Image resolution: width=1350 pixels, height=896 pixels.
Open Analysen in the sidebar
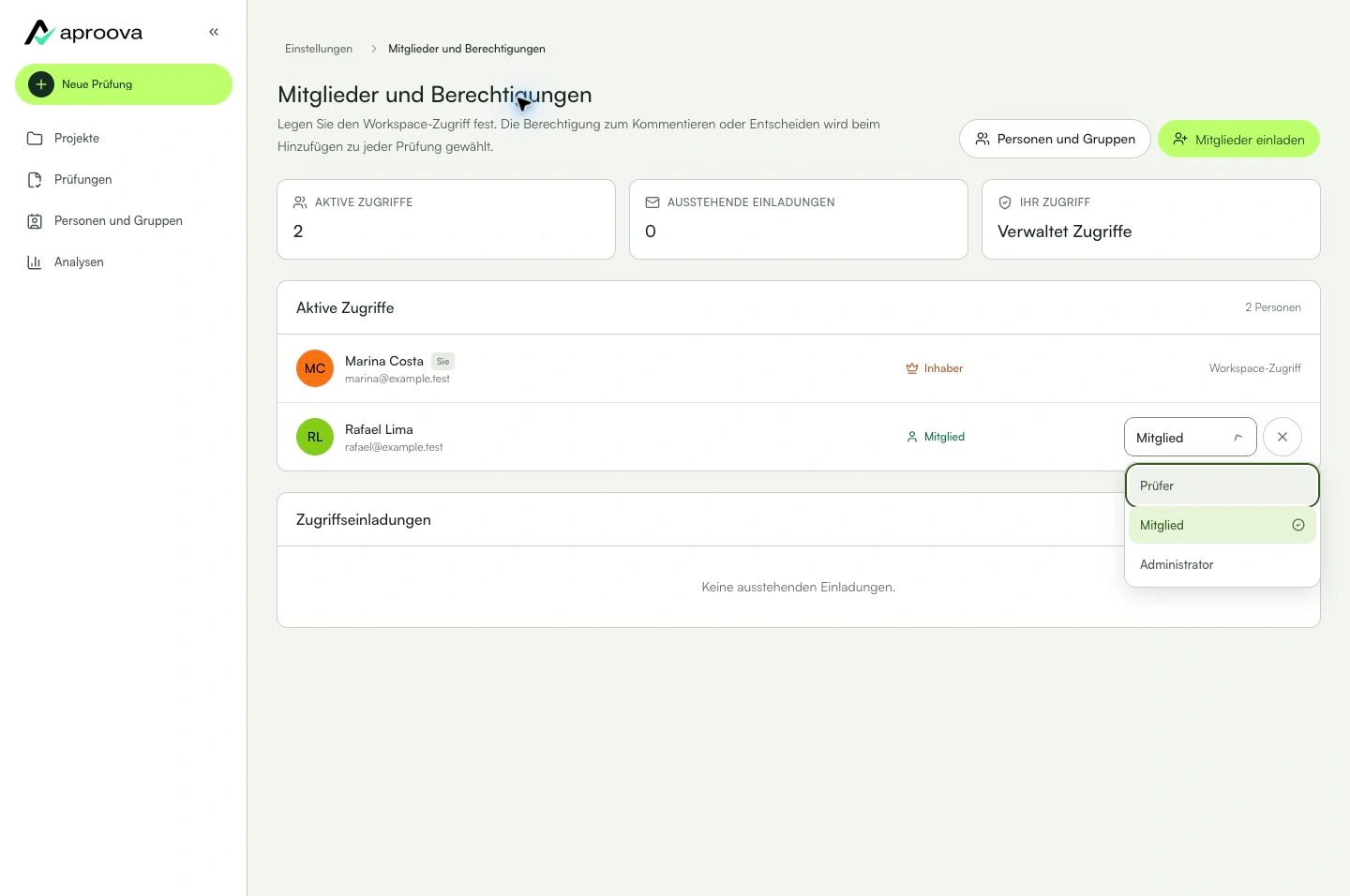point(124,262)
